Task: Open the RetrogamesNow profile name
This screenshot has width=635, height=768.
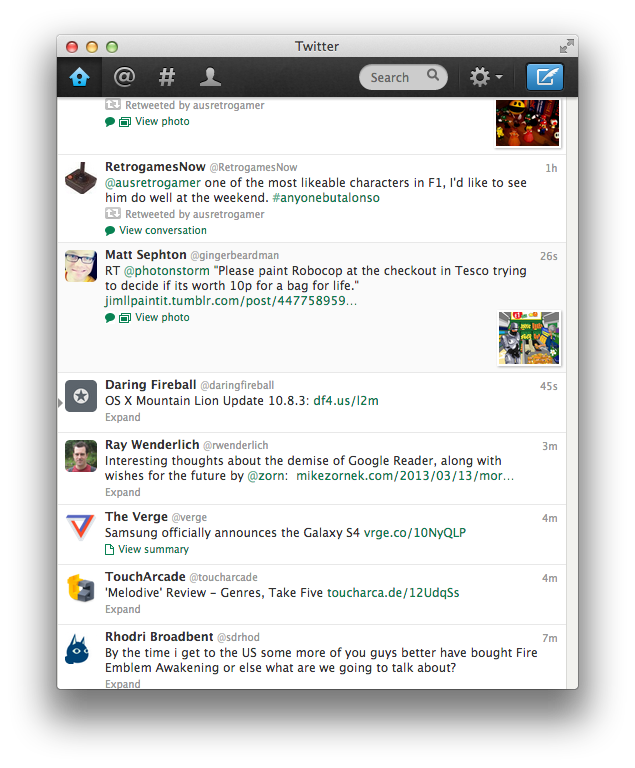Action: coord(155,167)
